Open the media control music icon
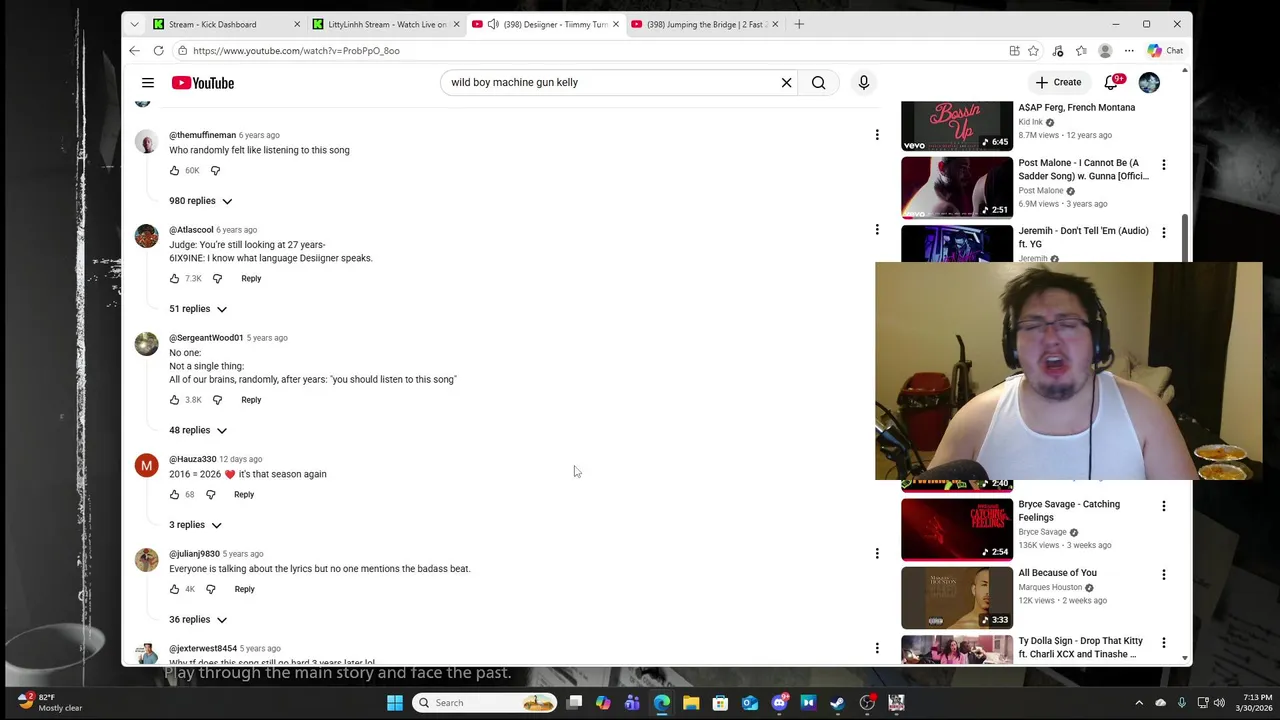The image size is (1280, 720). tap(1058, 51)
